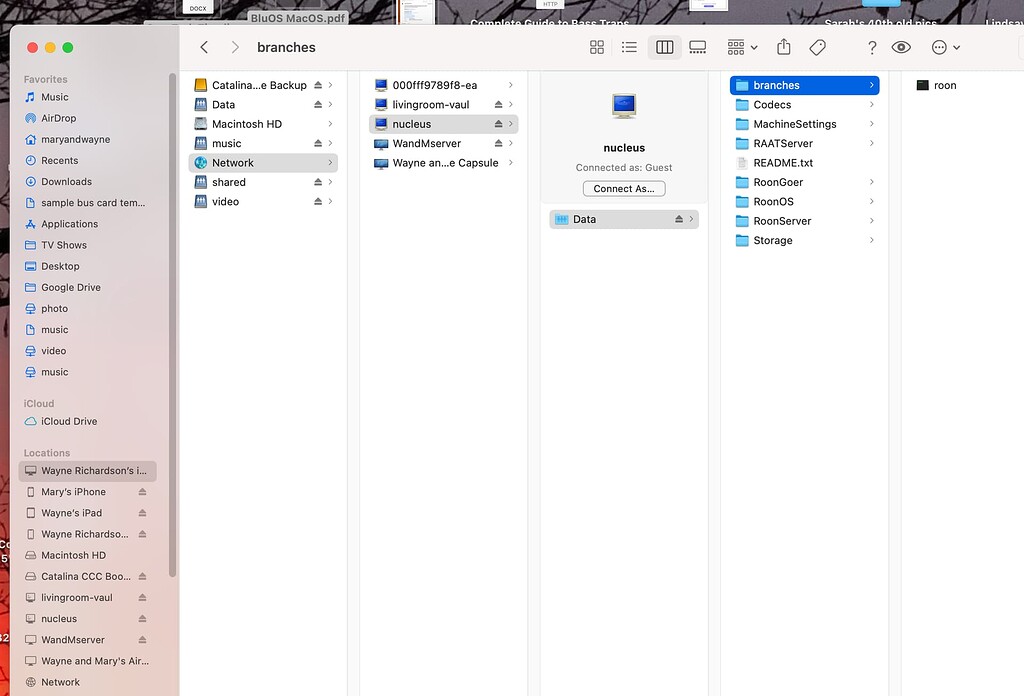Select the Storage folder

click(772, 240)
